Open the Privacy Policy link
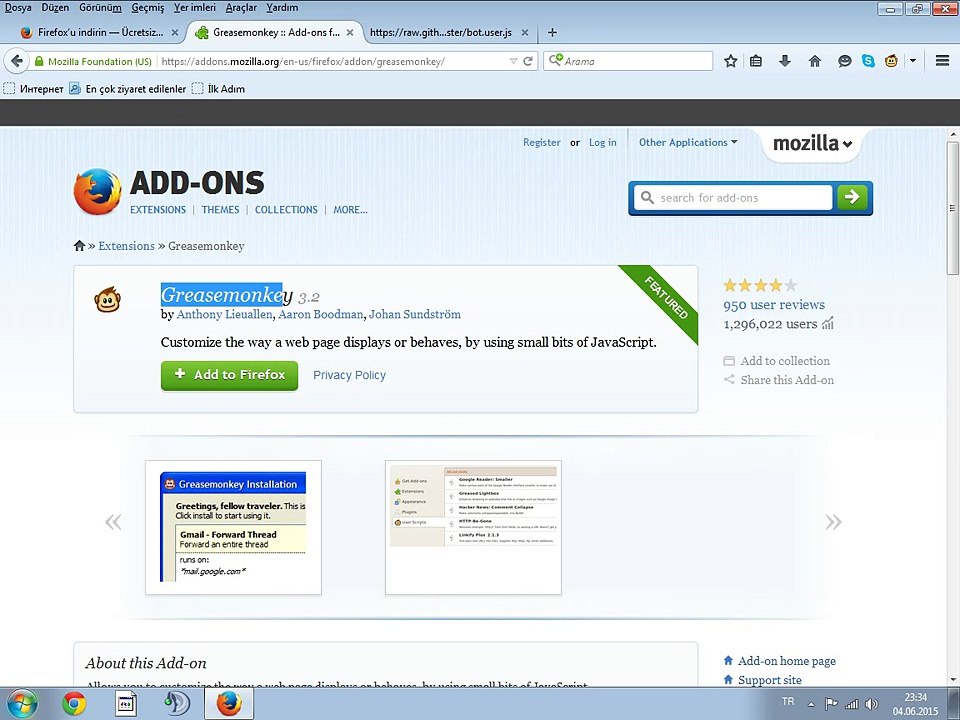The image size is (960, 720). 349,375
